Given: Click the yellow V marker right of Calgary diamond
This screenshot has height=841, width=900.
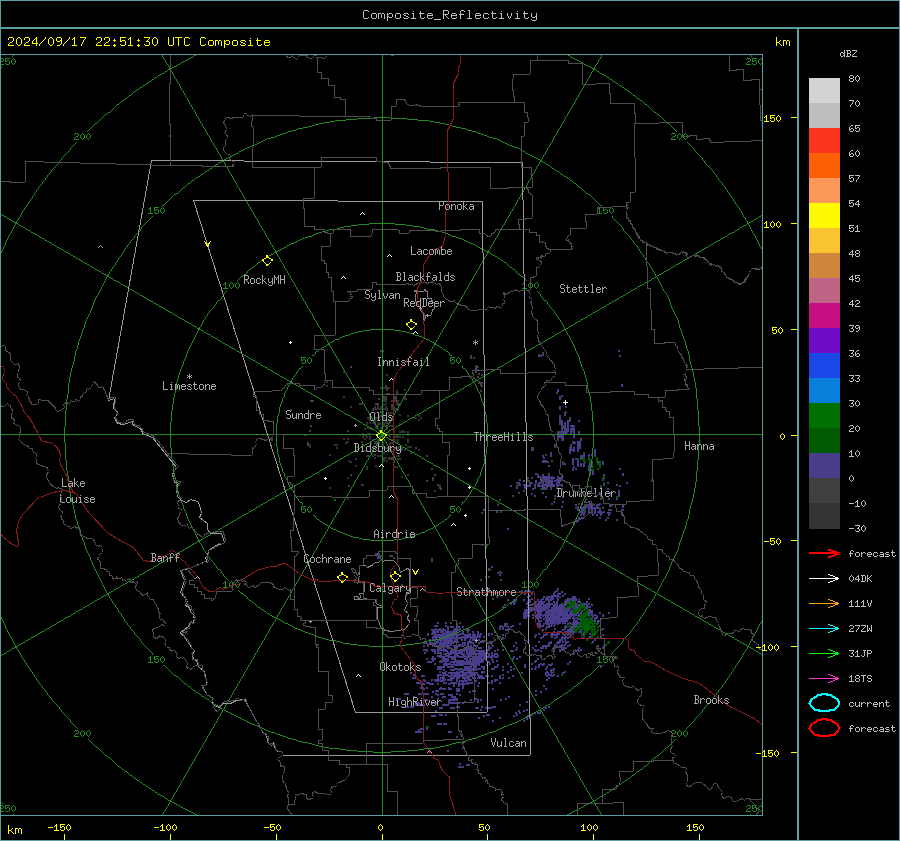Looking at the screenshot, I should pyautogui.click(x=415, y=572).
